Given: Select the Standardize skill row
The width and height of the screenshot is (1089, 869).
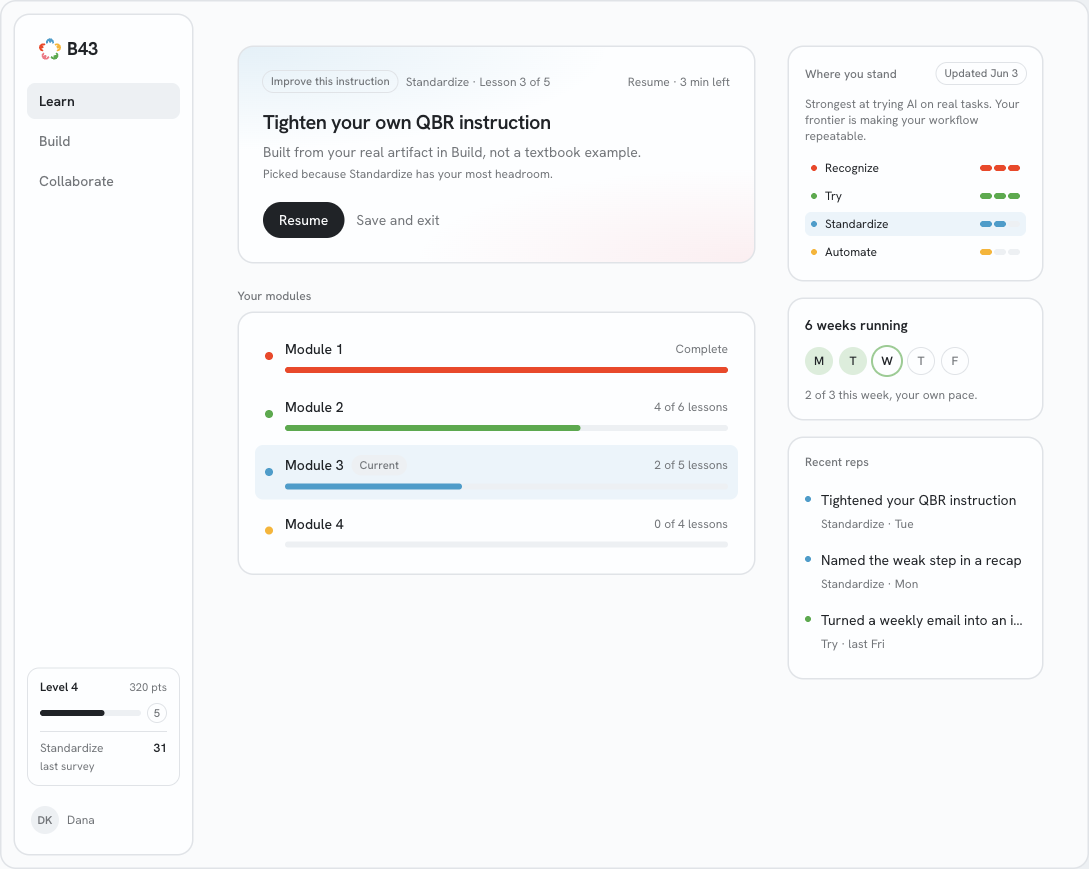Looking at the screenshot, I should click(915, 224).
